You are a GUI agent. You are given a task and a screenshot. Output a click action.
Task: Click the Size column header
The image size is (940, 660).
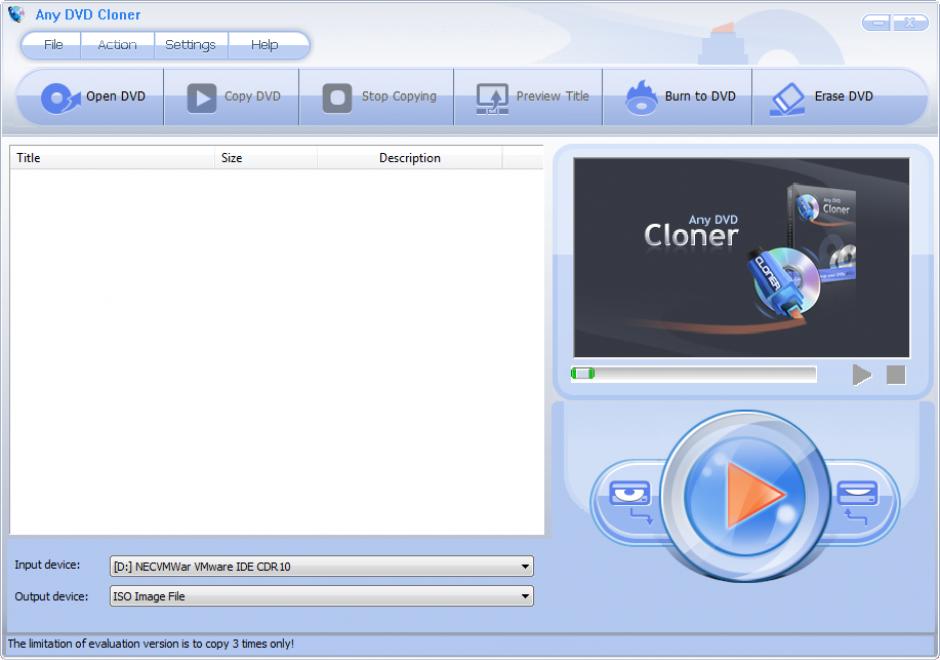click(266, 158)
